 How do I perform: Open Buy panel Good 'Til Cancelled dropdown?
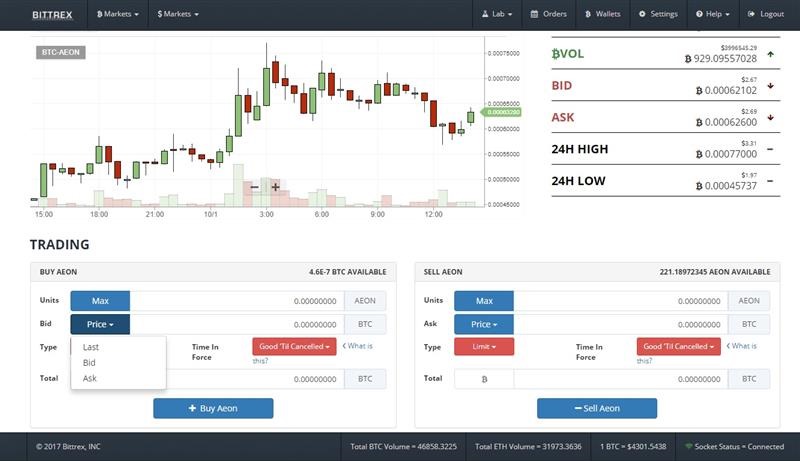(x=294, y=346)
